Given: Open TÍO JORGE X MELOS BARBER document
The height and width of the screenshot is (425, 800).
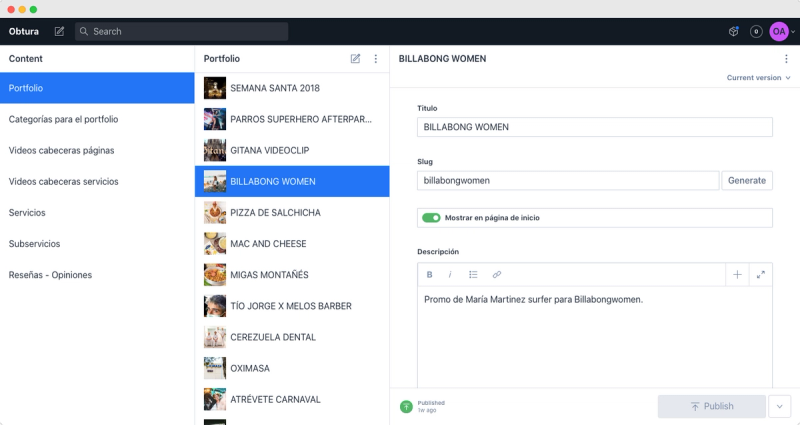Looking at the screenshot, I should point(292,306).
